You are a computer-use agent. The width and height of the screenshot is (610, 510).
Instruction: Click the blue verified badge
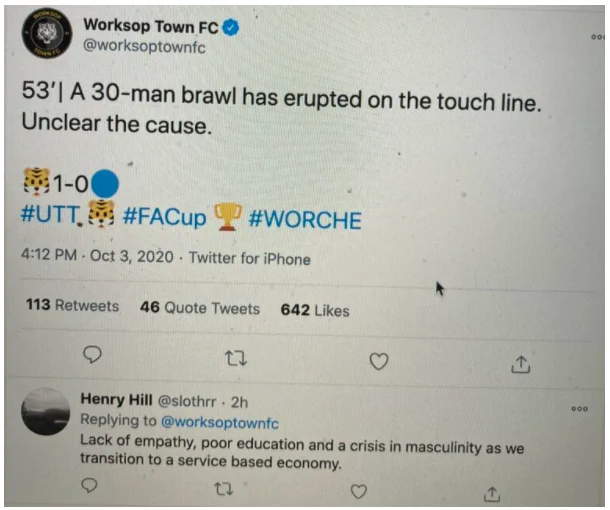click(231, 28)
